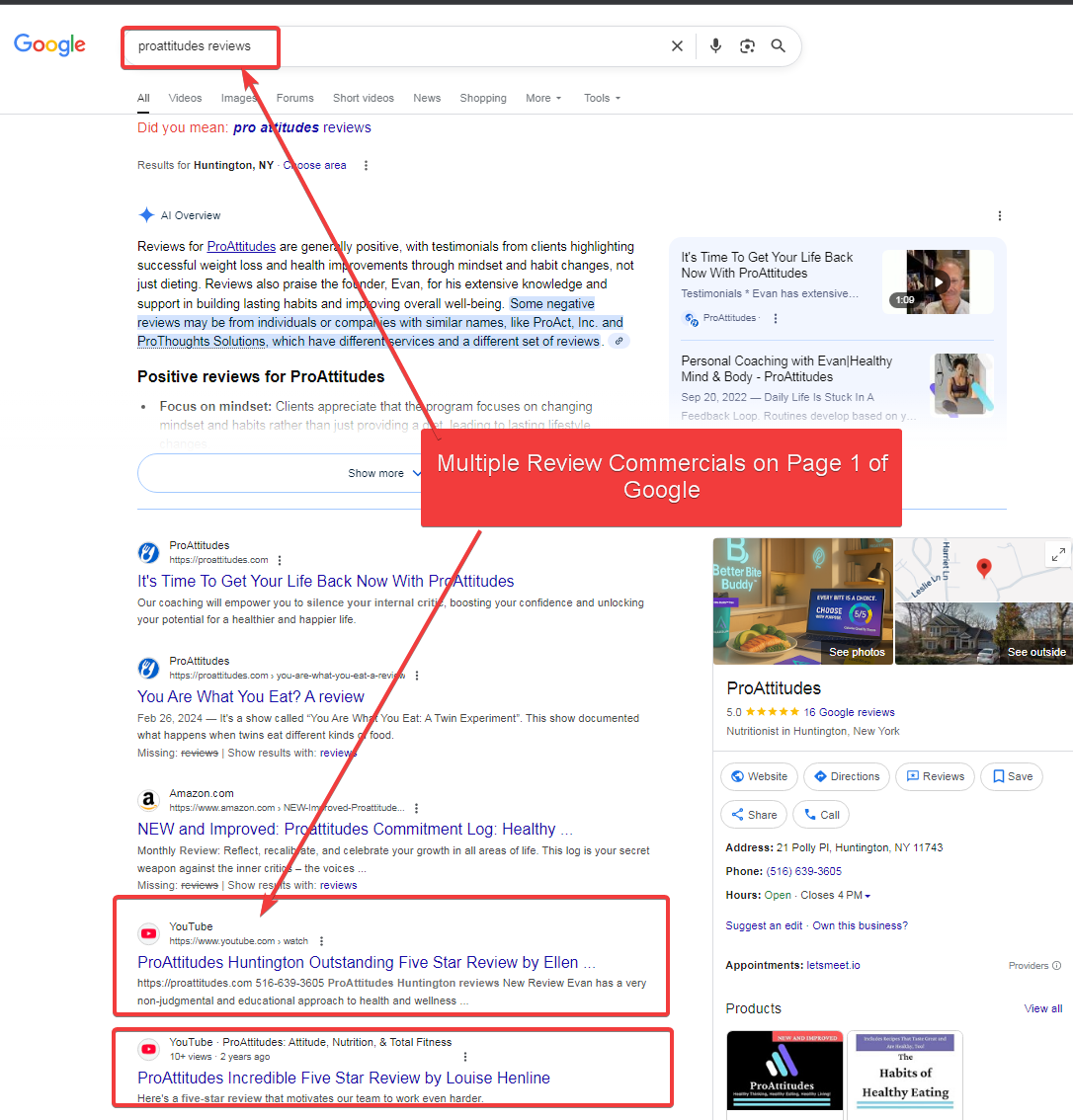
Task: Click Suggest an edit link
Action: (x=764, y=926)
